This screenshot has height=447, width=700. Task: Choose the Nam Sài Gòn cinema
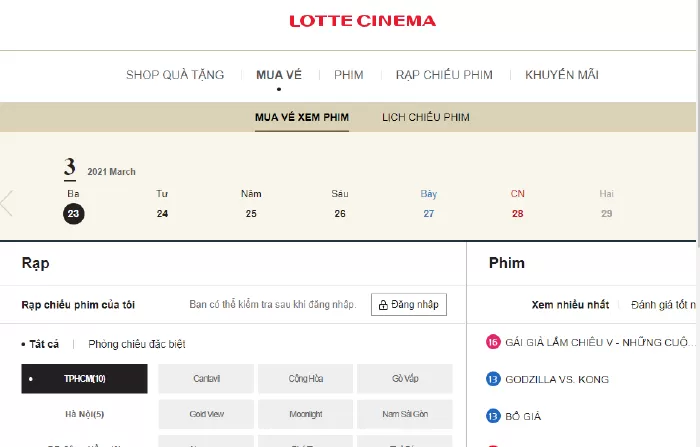coord(405,414)
